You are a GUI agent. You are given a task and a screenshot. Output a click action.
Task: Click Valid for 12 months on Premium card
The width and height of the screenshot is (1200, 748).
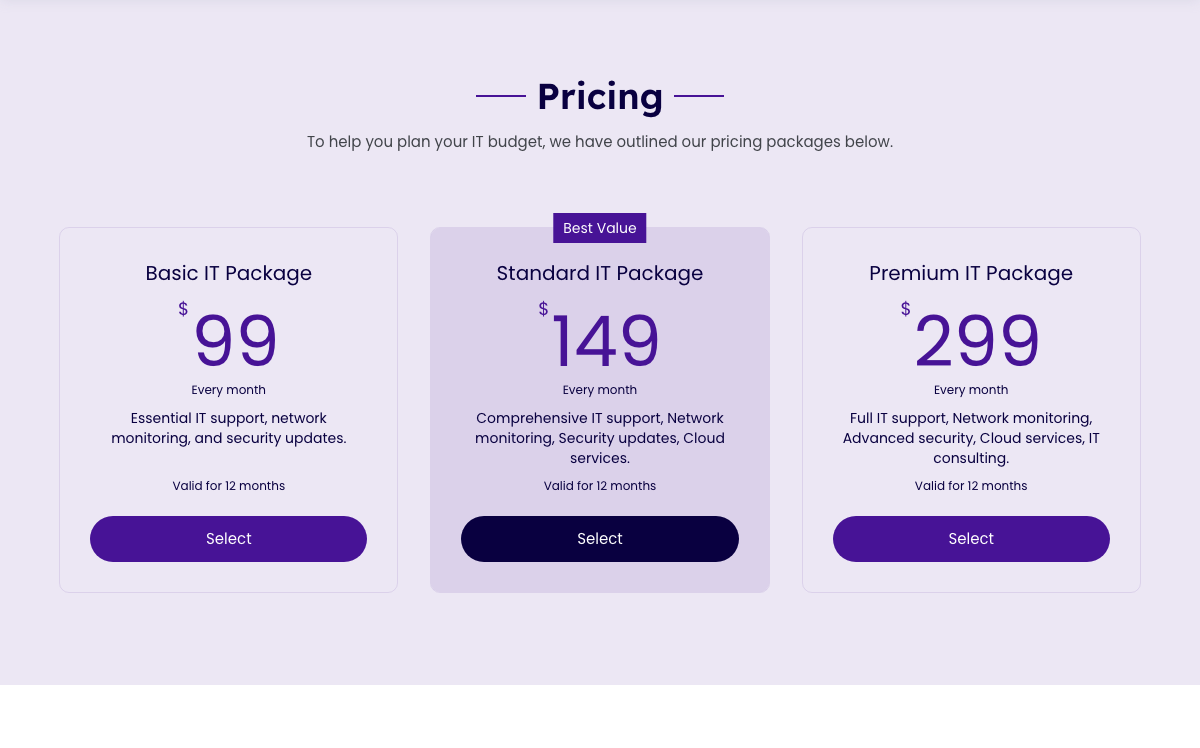pyautogui.click(x=971, y=485)
